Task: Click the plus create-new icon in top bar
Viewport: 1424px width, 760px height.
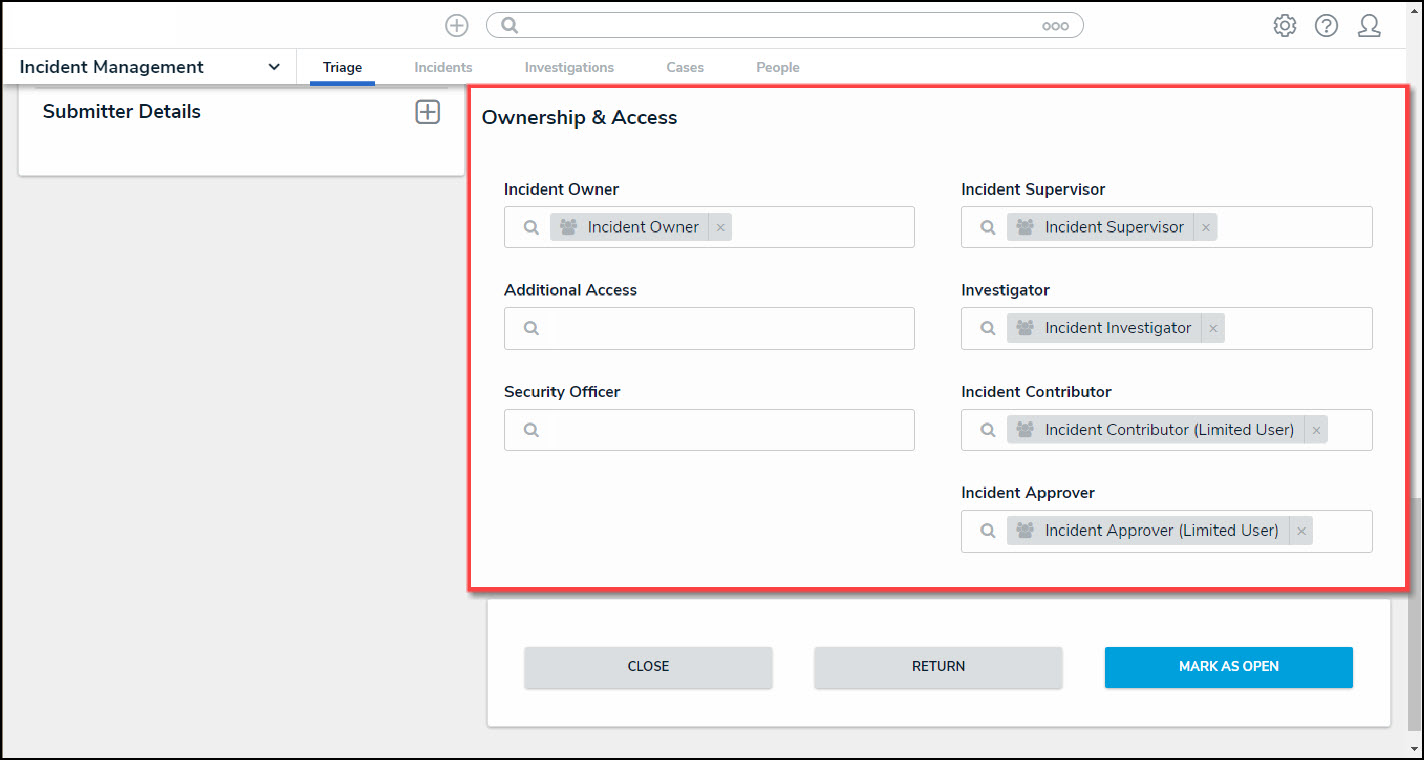Action: coord(457,26)
